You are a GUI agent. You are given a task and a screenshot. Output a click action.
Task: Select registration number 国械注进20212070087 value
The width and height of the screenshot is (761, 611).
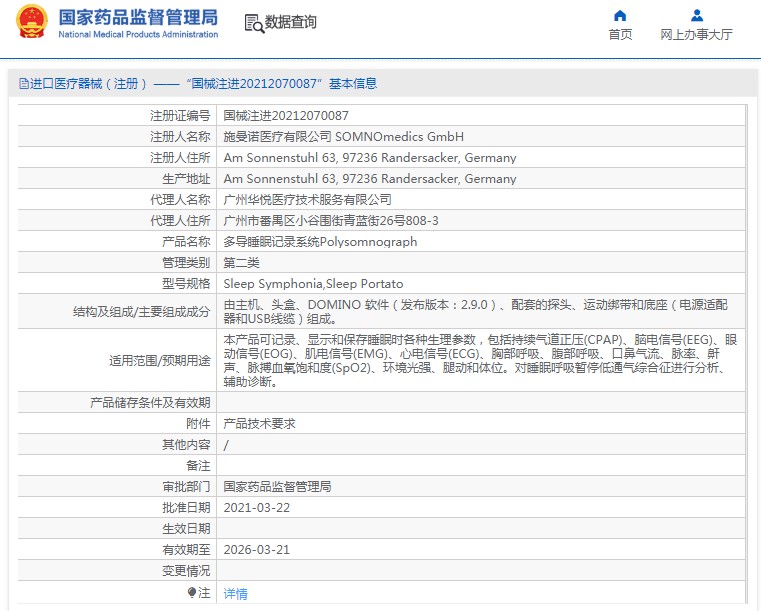coord(286,116)
